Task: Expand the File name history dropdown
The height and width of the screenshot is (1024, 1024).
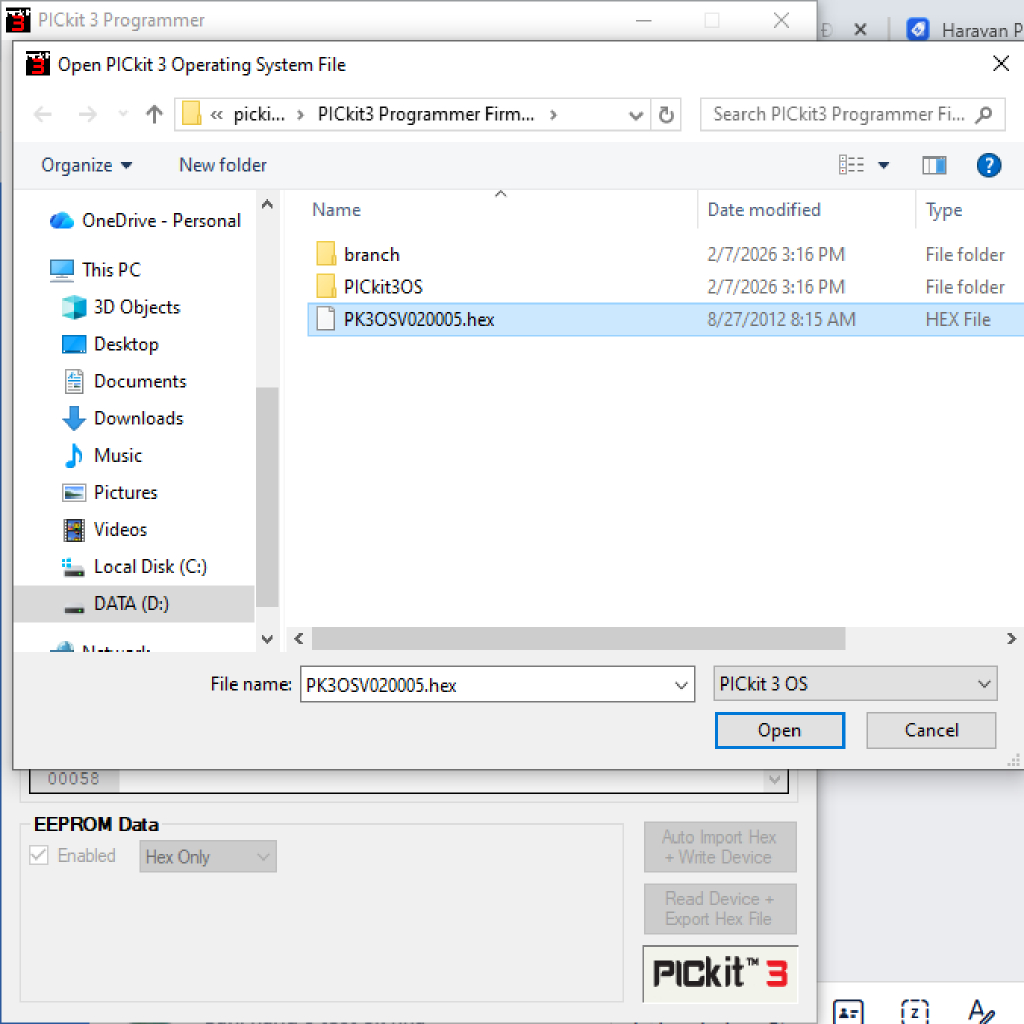Action: tap(682, 686)
